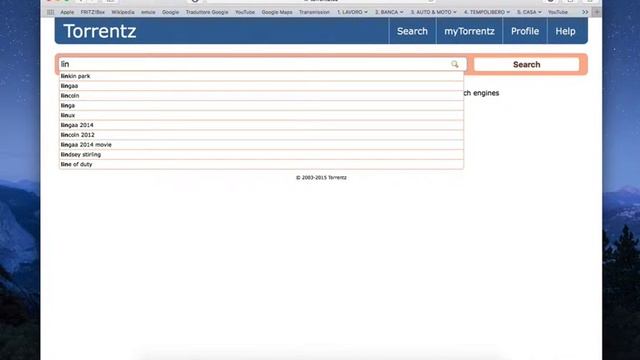The image size is (640, 360).
Task: Open myTorrentz in the header
Action: (469, 31)
